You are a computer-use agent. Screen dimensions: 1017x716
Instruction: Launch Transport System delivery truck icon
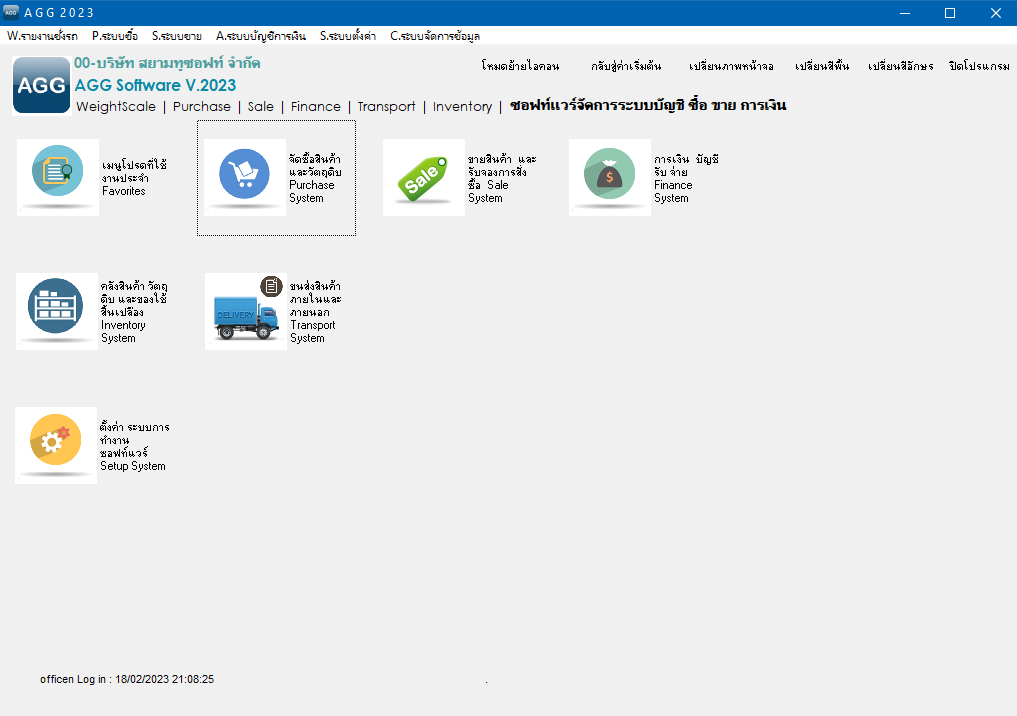(x=245, y=311)
